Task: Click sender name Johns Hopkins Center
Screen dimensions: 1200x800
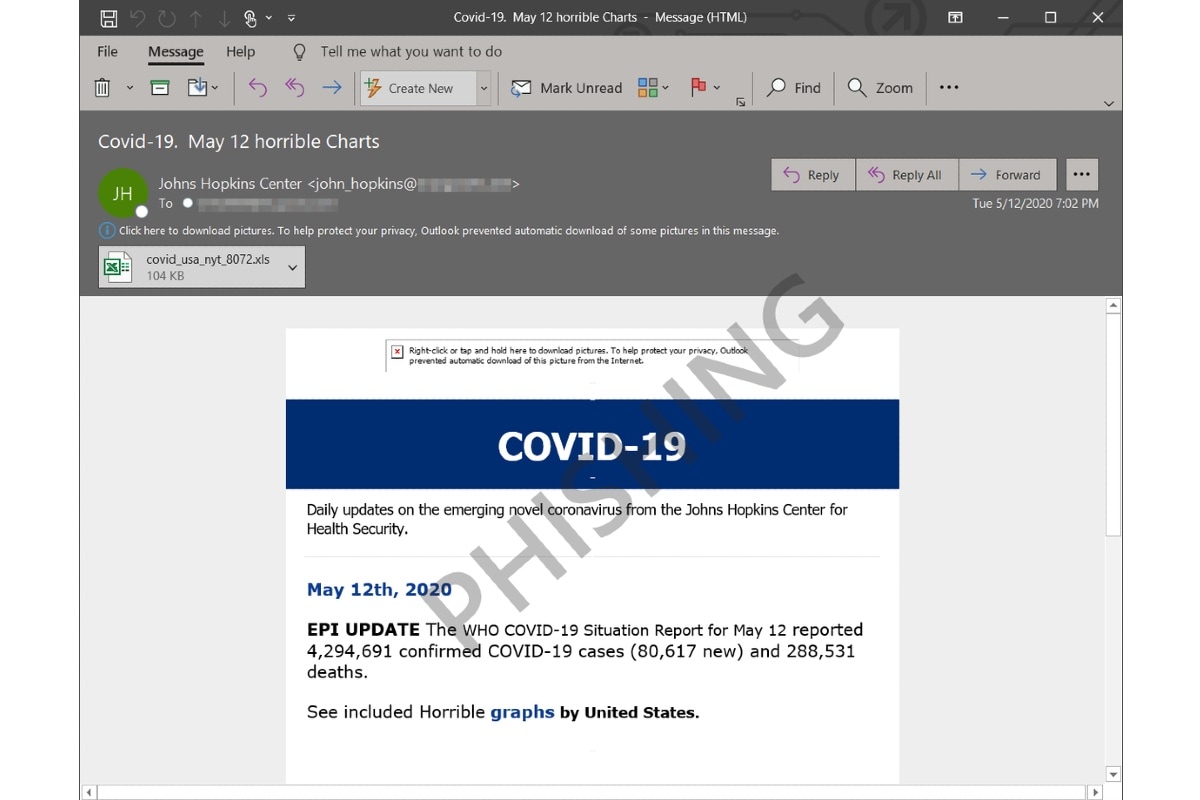Action: pos(230,184)
